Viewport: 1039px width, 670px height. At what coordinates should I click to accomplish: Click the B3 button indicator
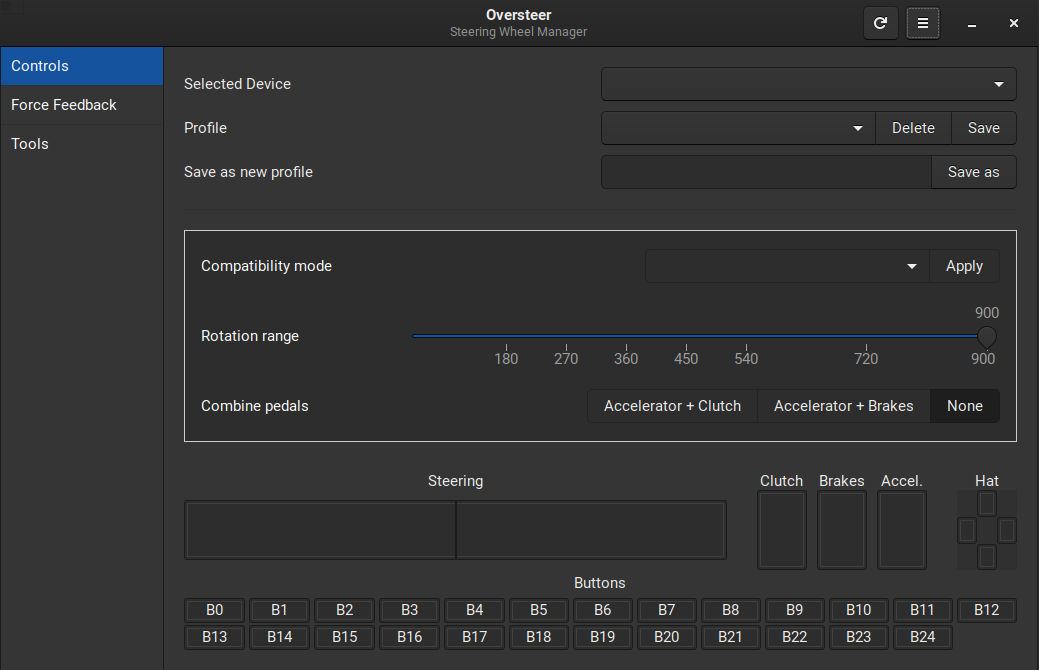coord(410,610)
